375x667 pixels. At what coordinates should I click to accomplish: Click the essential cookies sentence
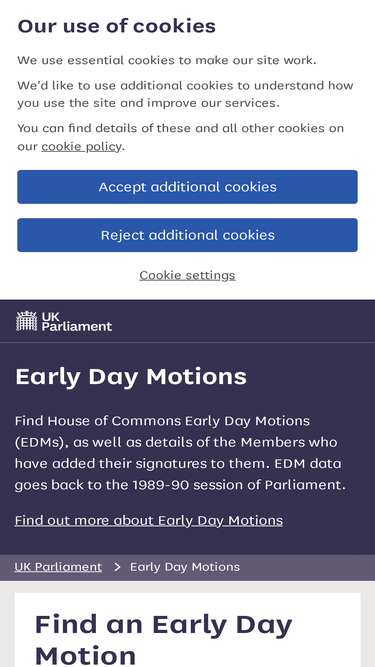167,60
